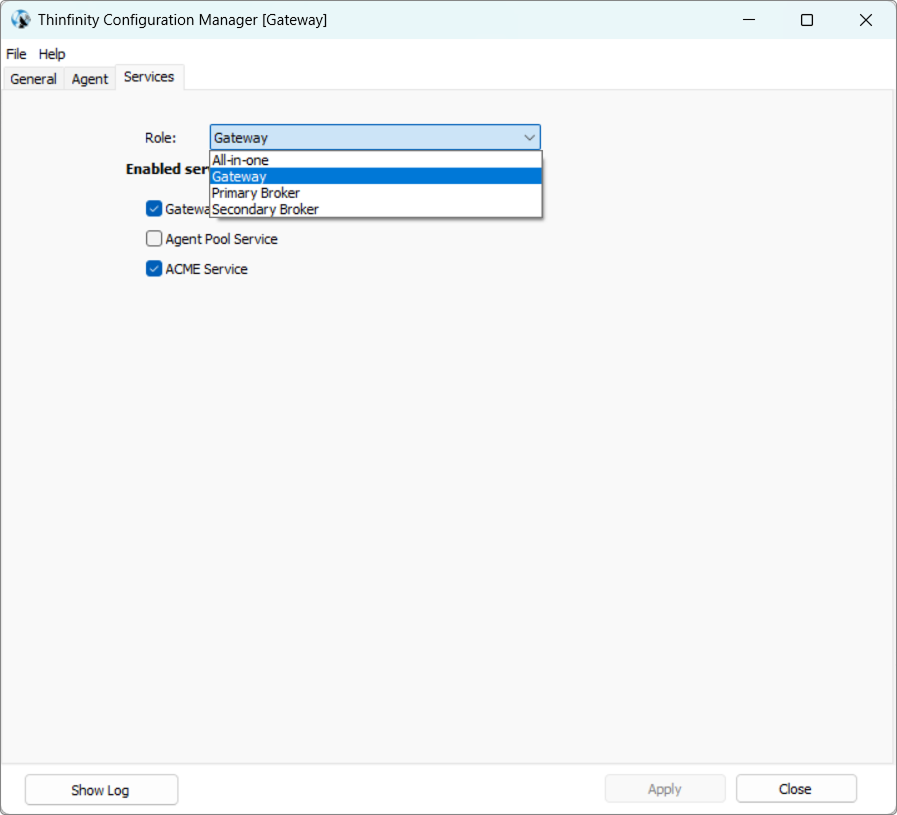Disable the ACME Service checkbox

click(154, 268)
